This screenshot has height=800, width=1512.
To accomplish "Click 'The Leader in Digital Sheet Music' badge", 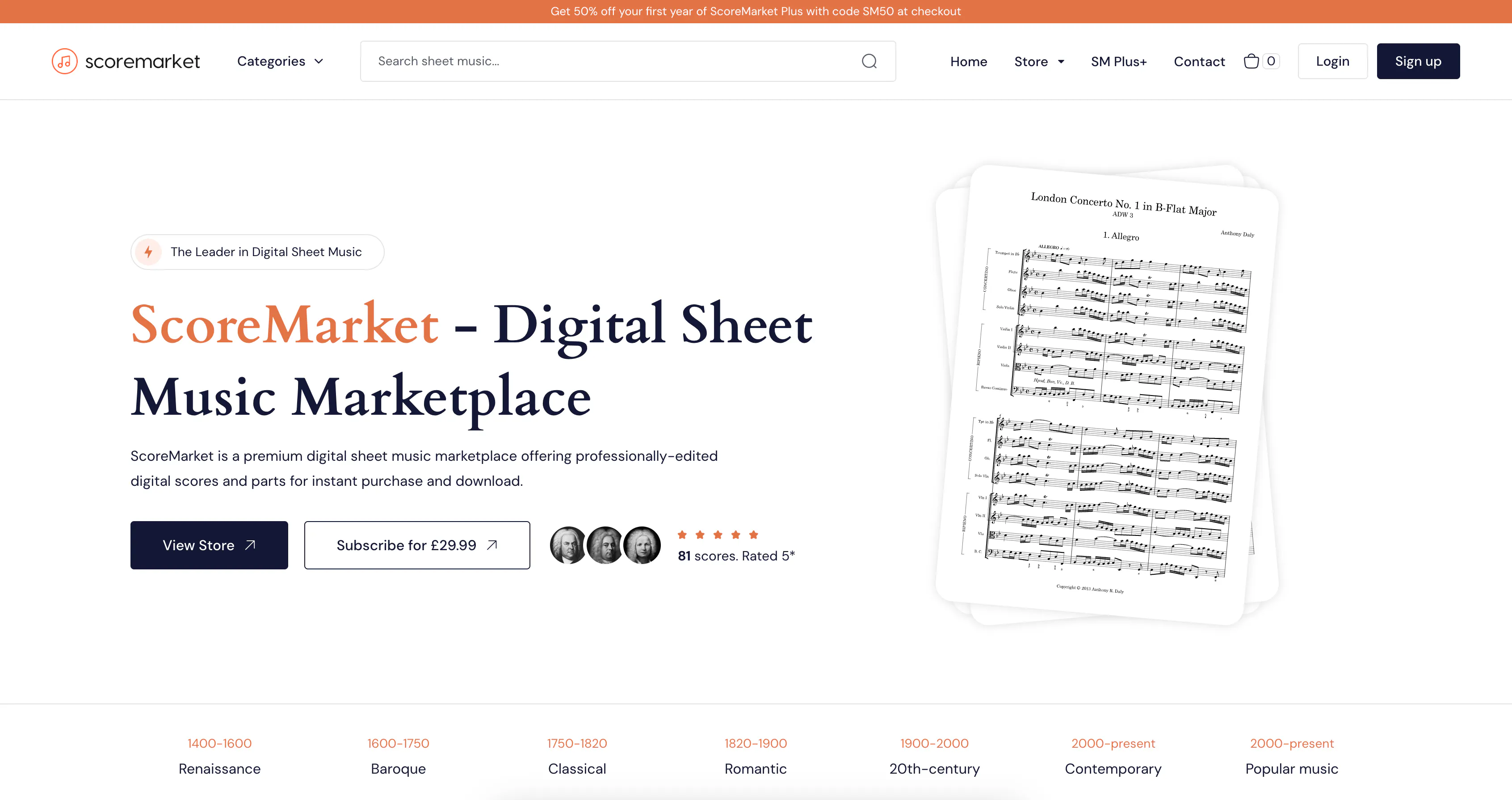I will click(257, 252).
